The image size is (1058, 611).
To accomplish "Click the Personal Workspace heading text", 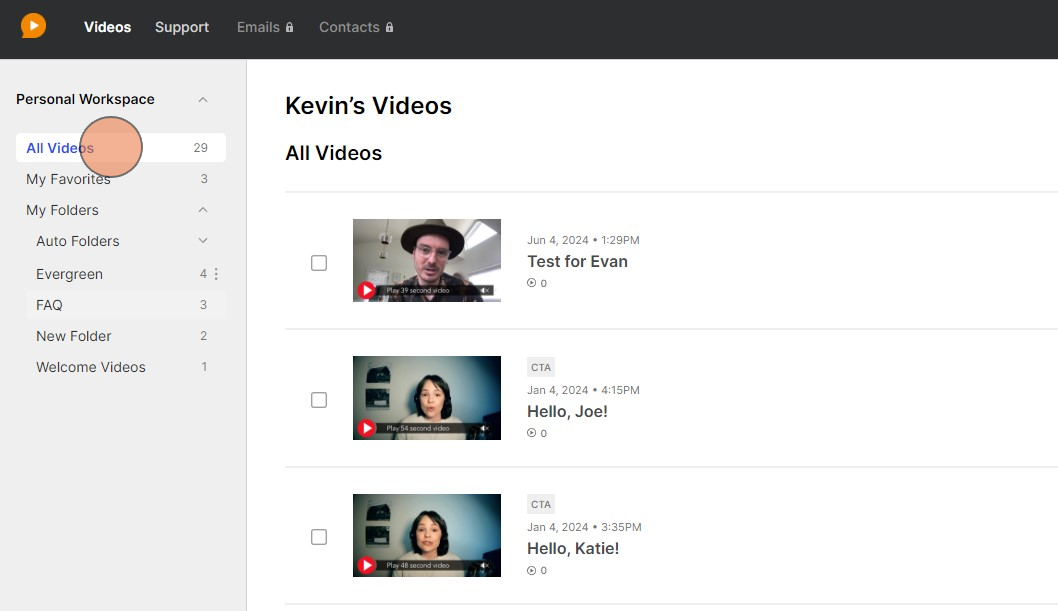I will (x=85, y=99).
